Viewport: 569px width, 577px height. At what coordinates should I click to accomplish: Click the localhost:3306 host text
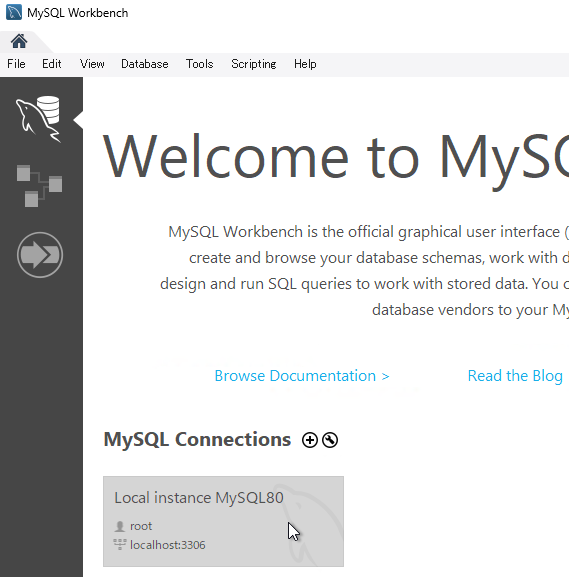click(x=167, y=545)
